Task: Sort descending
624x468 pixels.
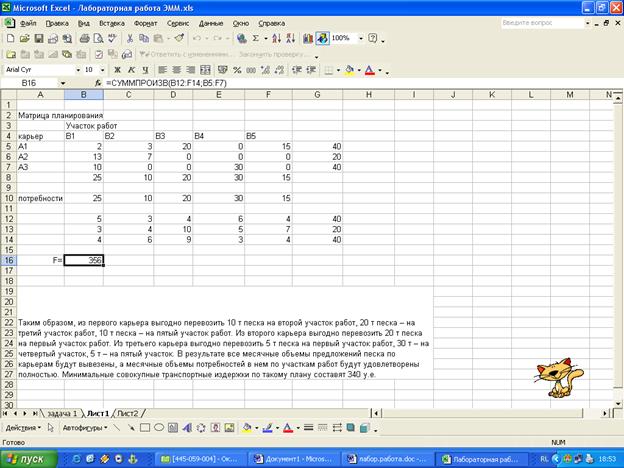Action: [x=291, y=38]
